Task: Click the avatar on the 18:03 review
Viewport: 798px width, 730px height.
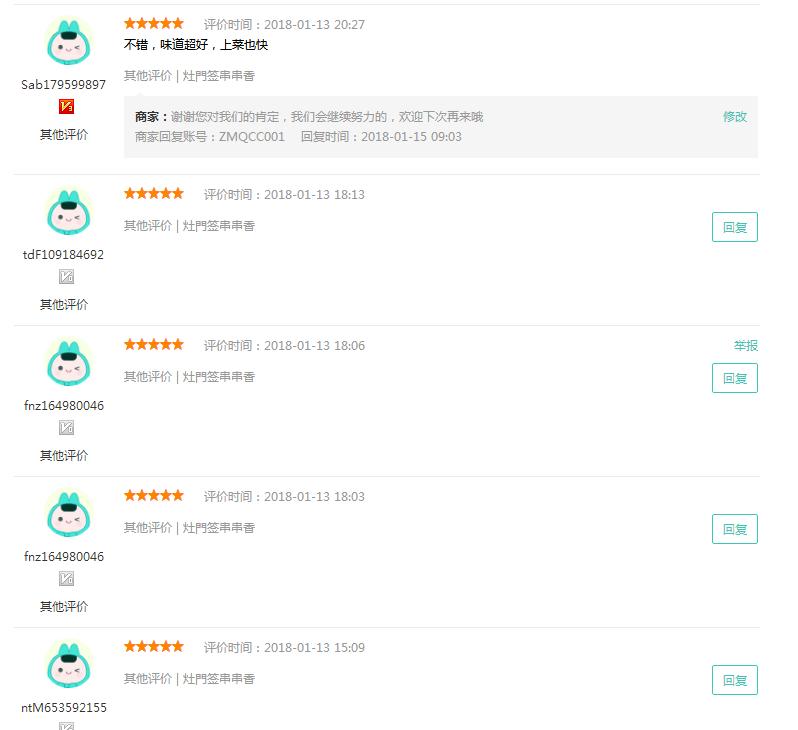Action: point(69,514)
